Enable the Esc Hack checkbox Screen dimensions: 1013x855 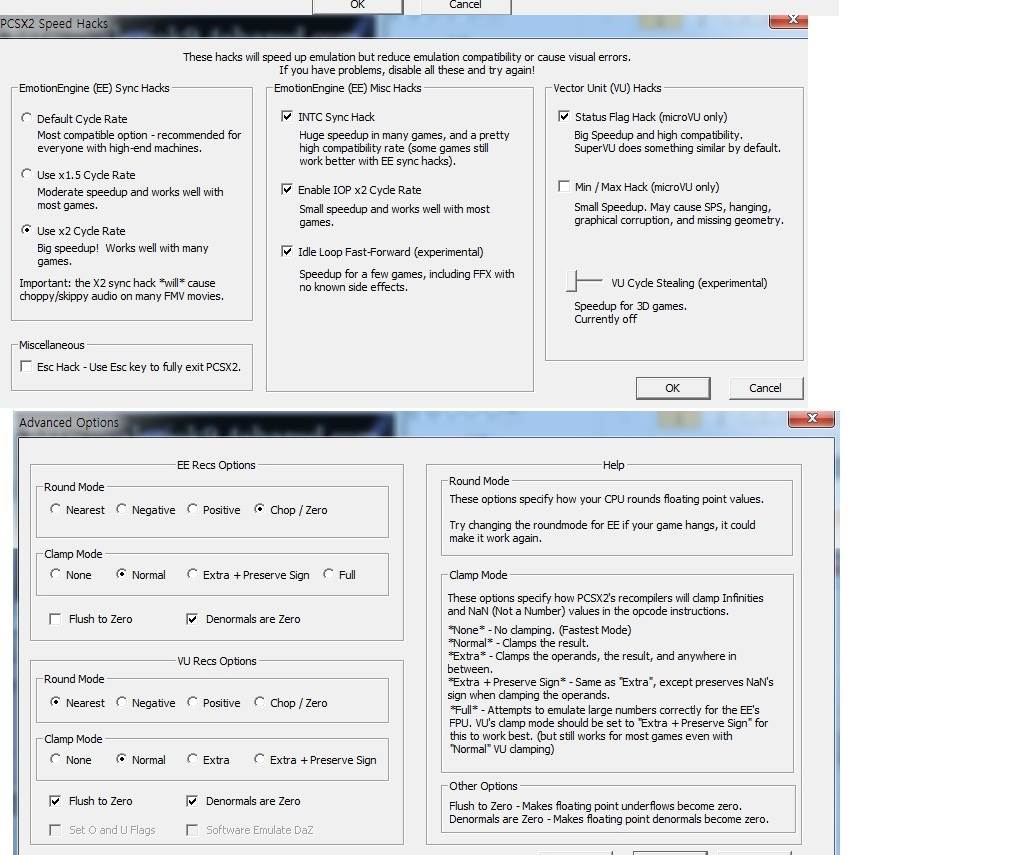[26, 366]
